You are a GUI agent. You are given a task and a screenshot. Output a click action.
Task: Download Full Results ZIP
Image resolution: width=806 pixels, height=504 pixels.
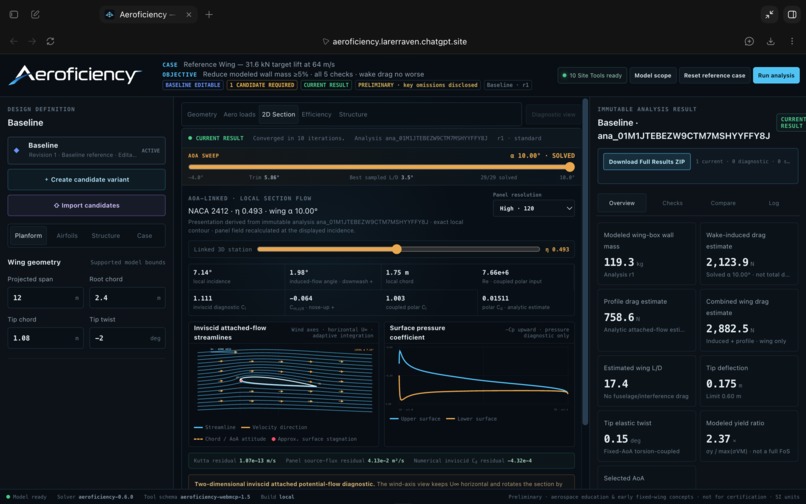click(647, 161)
